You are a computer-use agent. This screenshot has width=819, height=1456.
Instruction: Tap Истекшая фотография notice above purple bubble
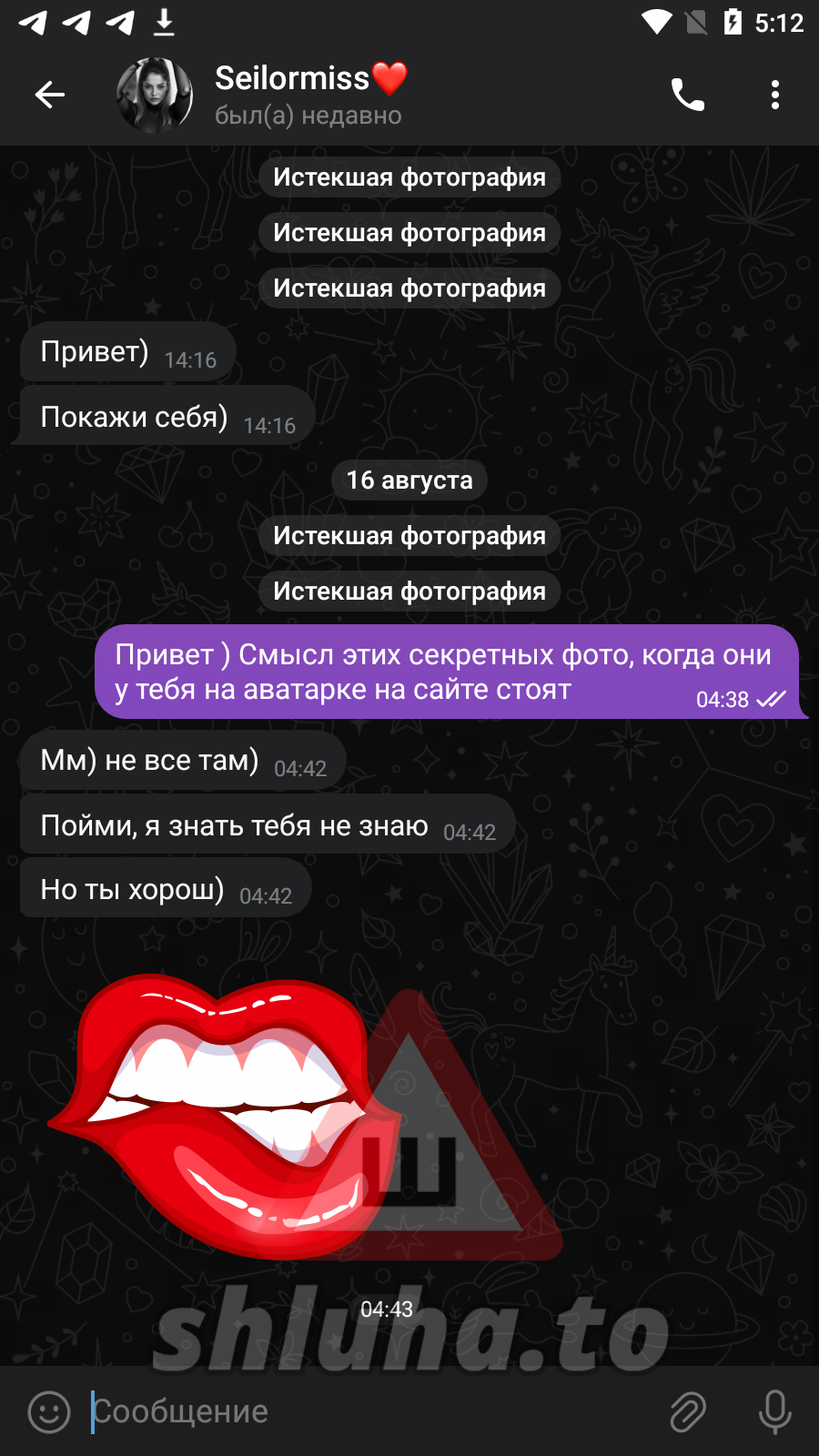[409, 591]
